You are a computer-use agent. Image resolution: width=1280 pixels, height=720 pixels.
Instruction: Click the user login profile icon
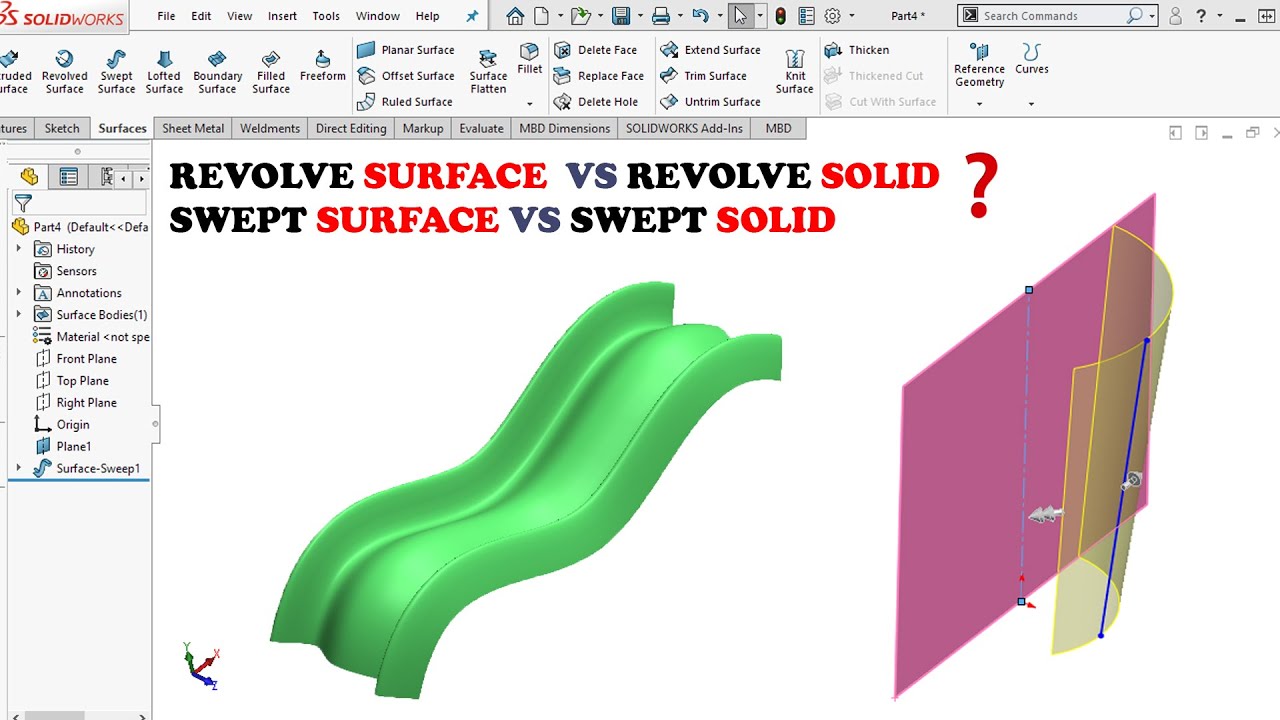(x=1175, y=16)
